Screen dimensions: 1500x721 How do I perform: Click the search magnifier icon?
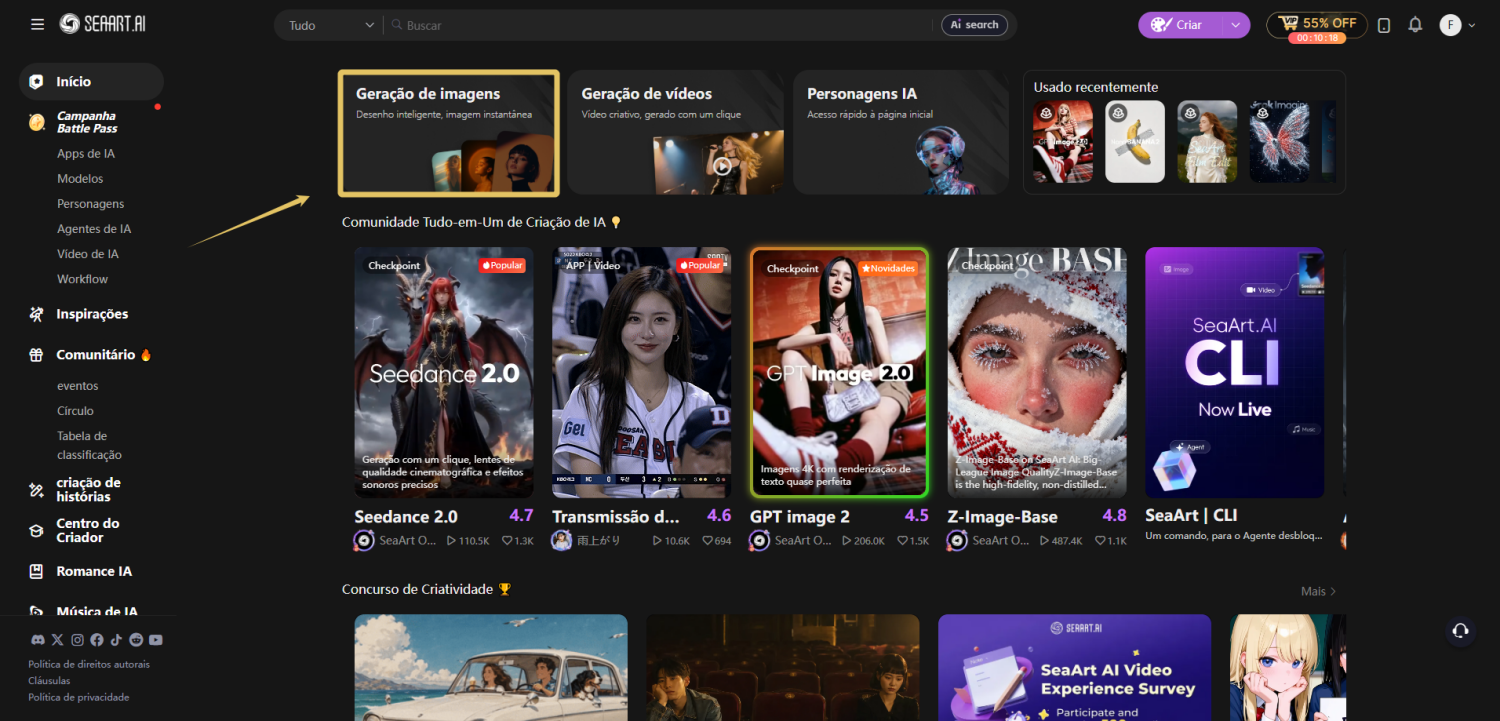tap(397, 25)
